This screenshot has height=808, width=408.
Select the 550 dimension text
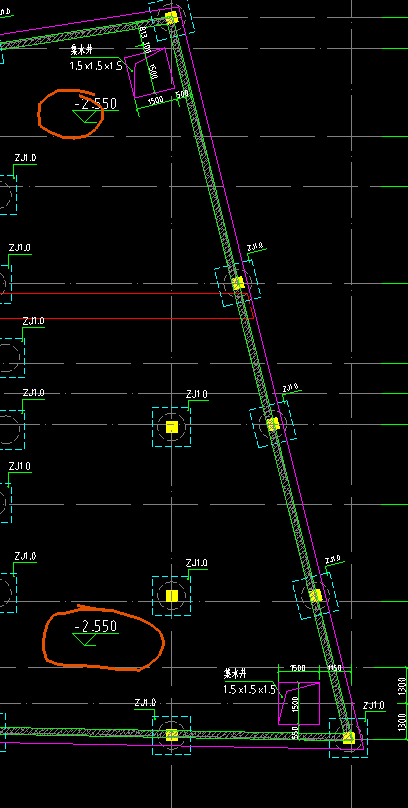295,732
